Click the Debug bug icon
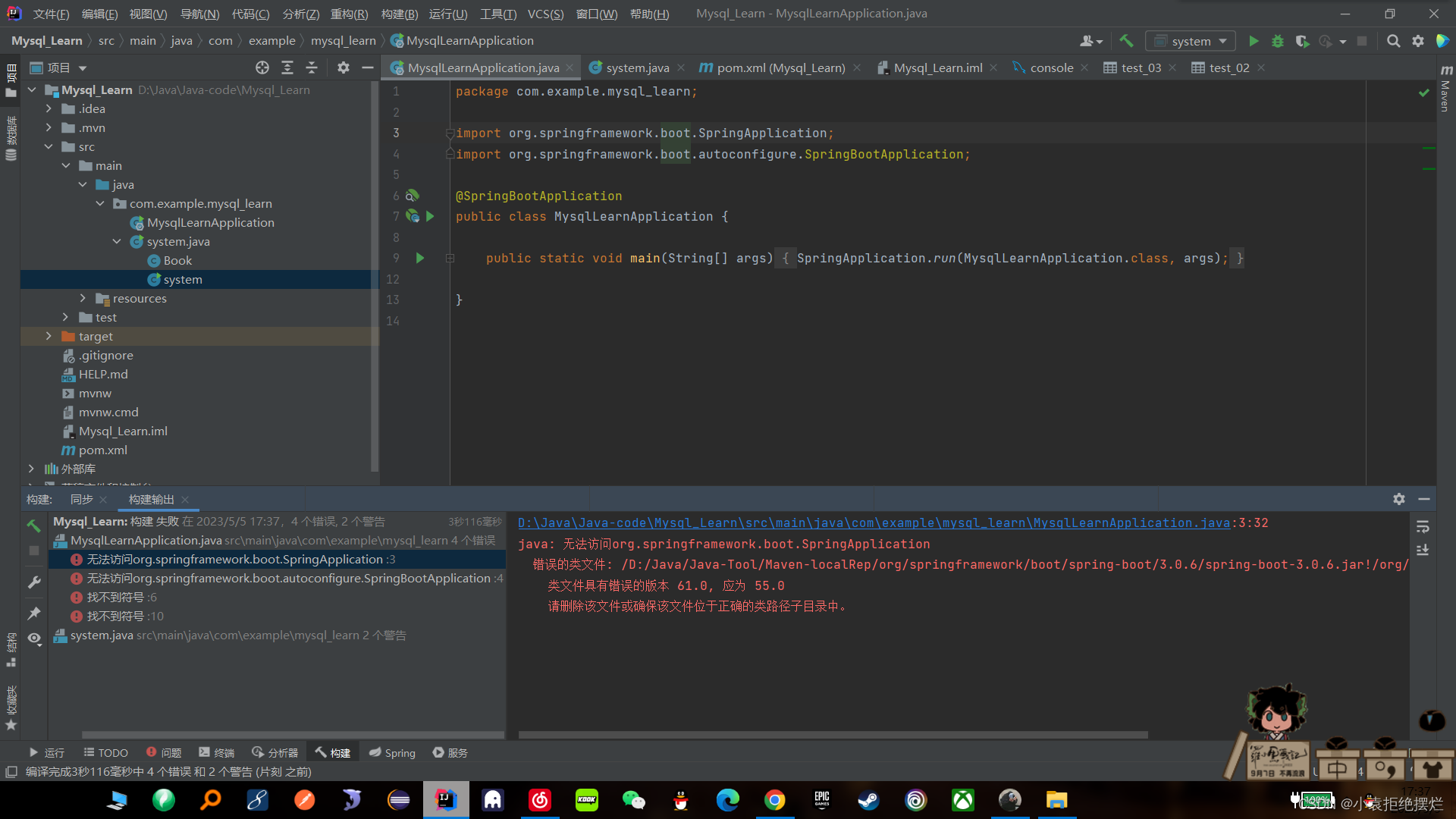Viewport: 1456px width, 819px height. point(1278,41)
